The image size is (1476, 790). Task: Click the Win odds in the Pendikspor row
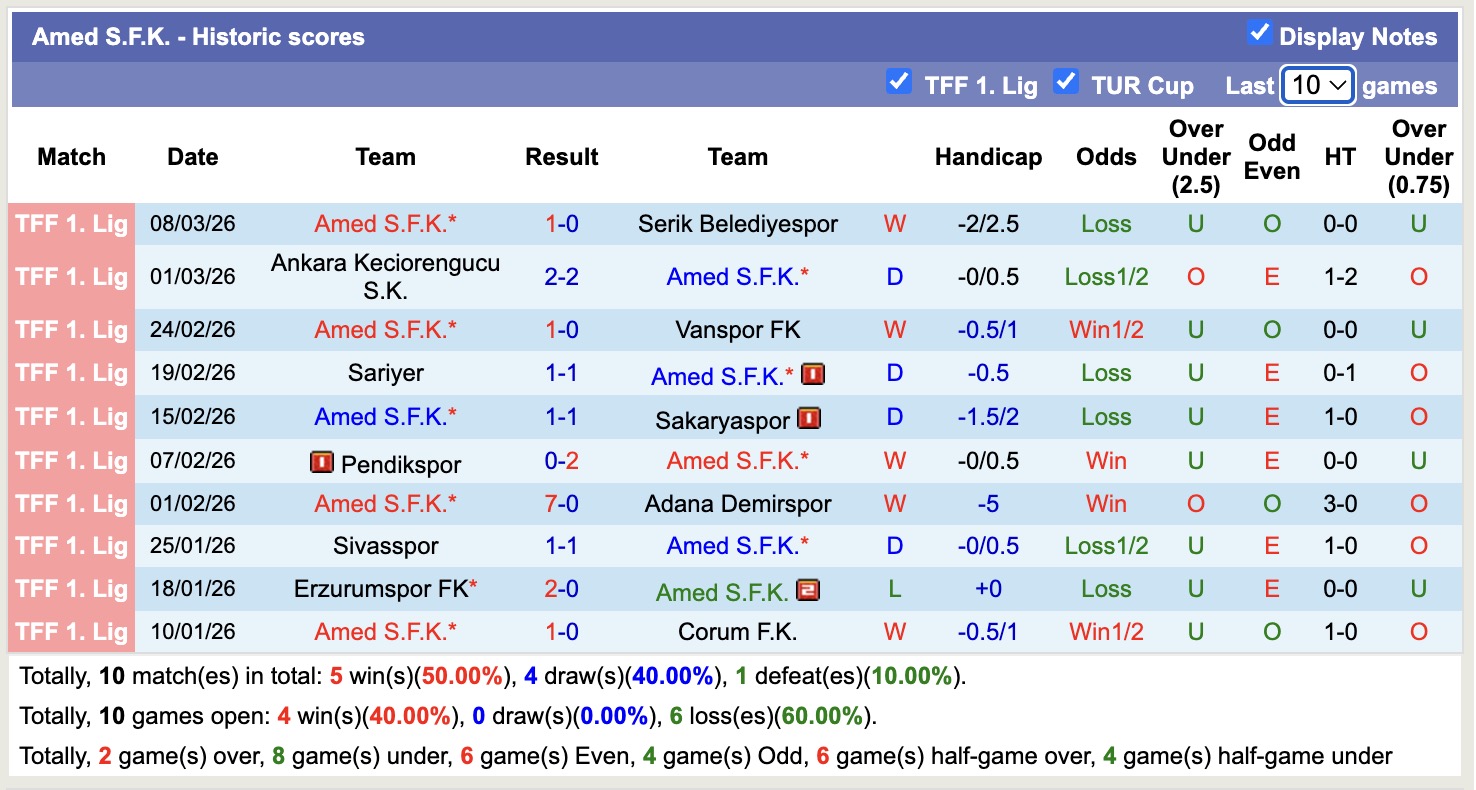click(x=1105, y=460)
